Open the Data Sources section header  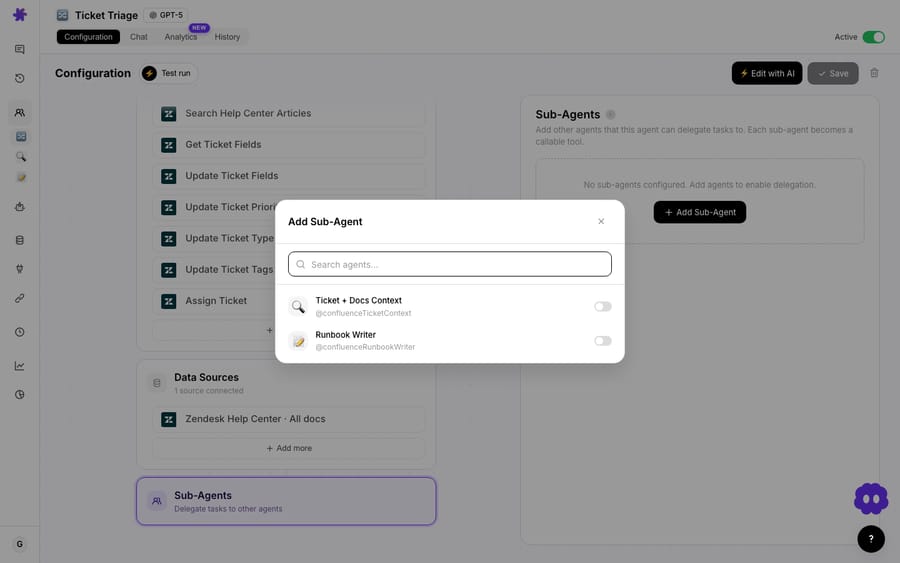(x=286, y=383)
